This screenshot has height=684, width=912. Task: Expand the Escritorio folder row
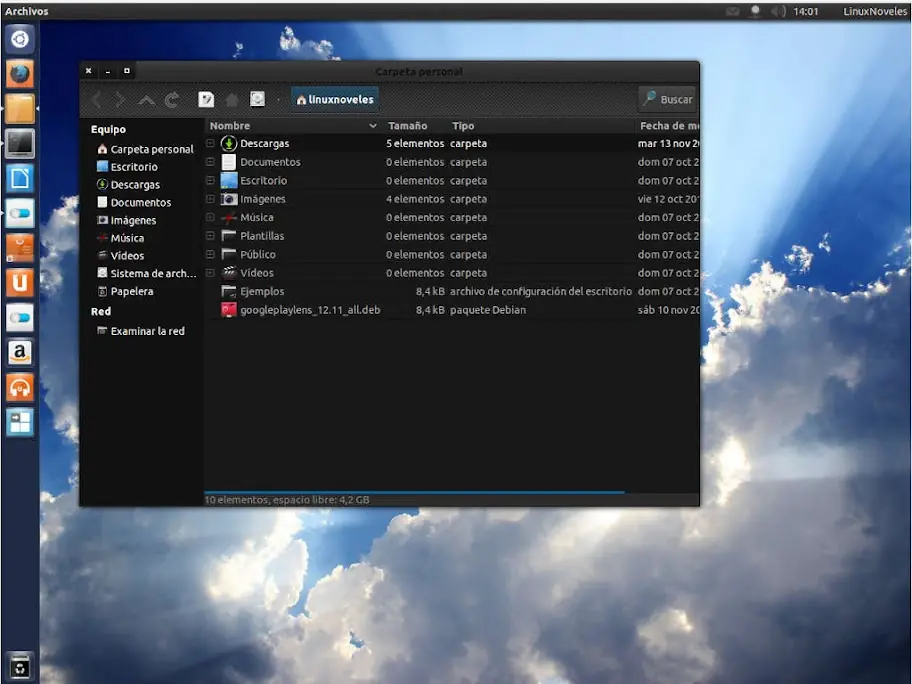211,180
